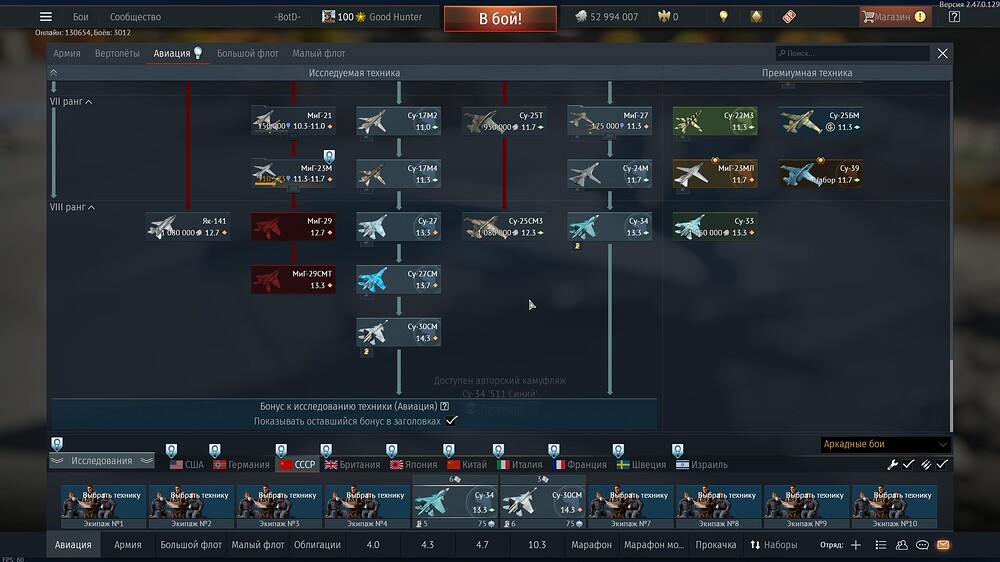
Task: Expand the Исследования panel
Action: [101, 461]
